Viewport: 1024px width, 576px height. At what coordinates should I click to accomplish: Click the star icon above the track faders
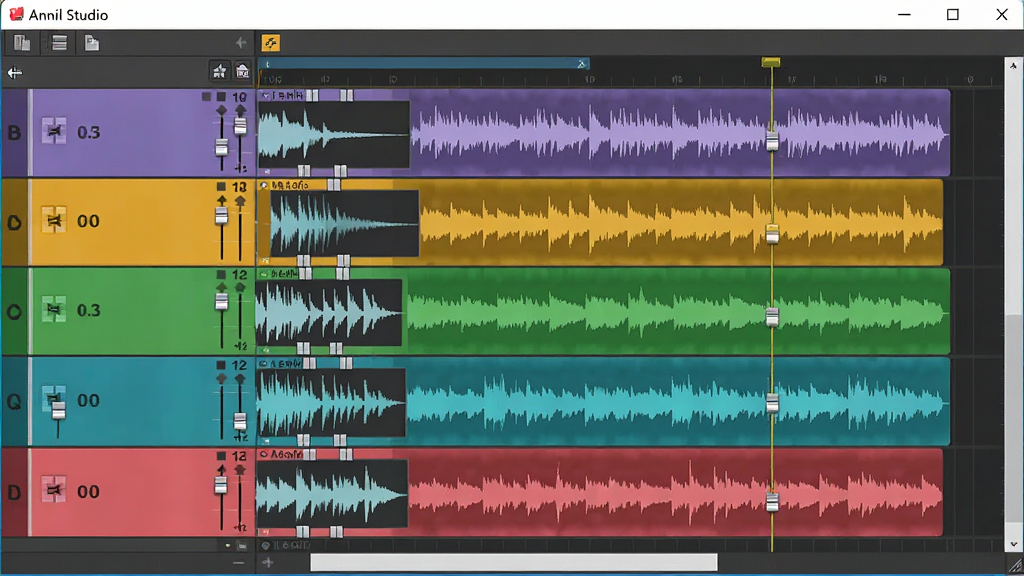(219, 71)
